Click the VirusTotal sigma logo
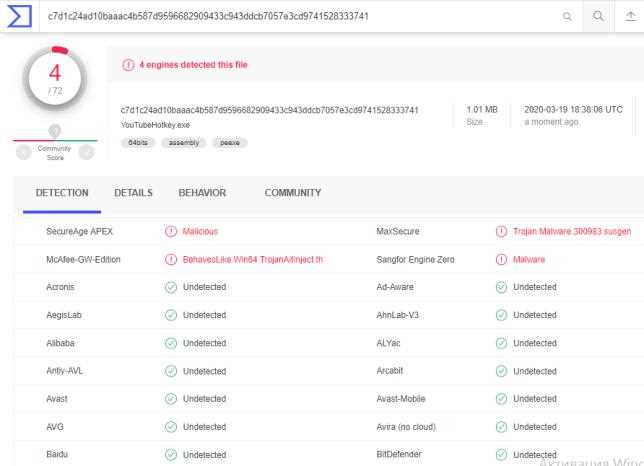 coord(19,16)
